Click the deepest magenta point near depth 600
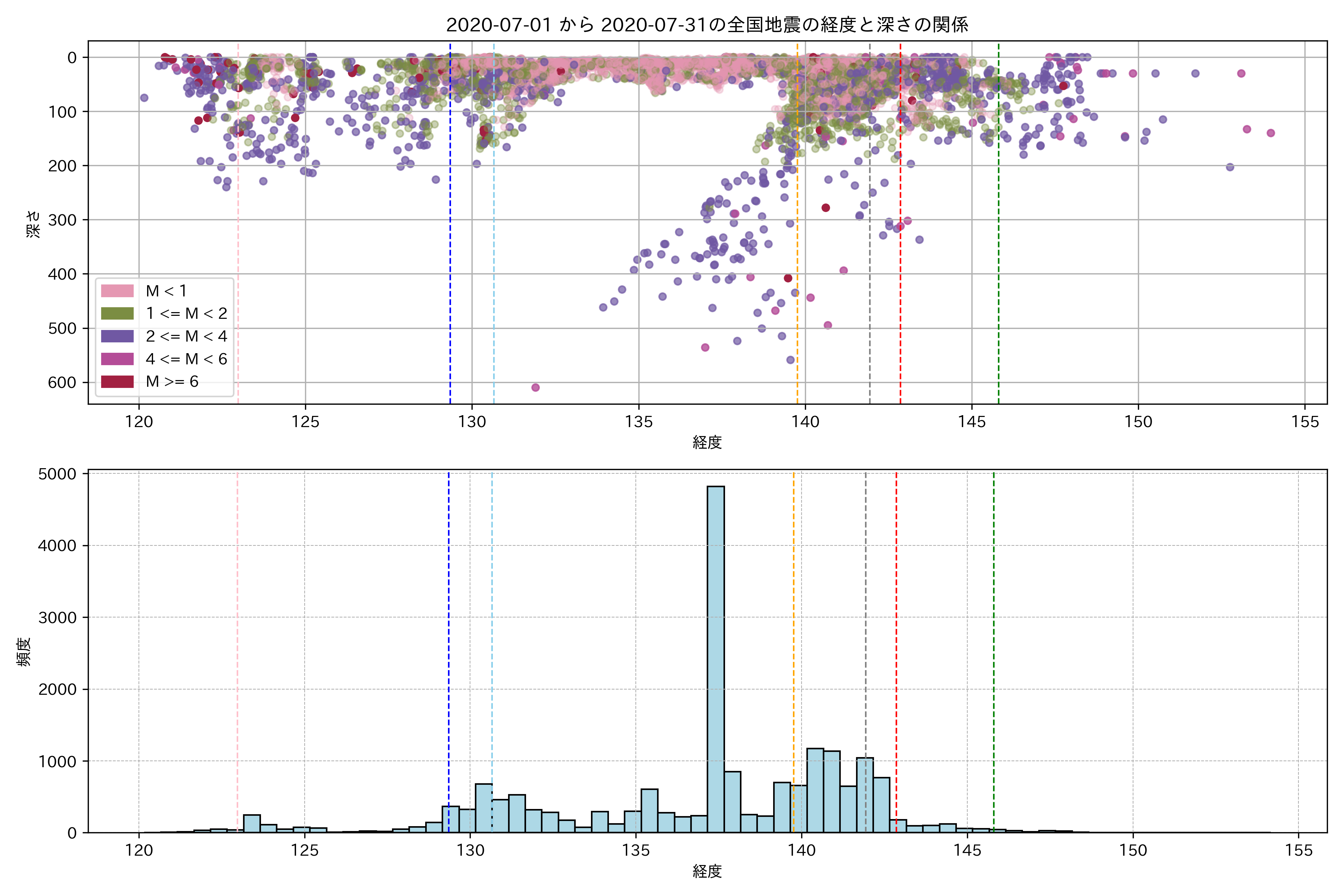This screenshot has width=1344, height=896. tap(535, 388)
